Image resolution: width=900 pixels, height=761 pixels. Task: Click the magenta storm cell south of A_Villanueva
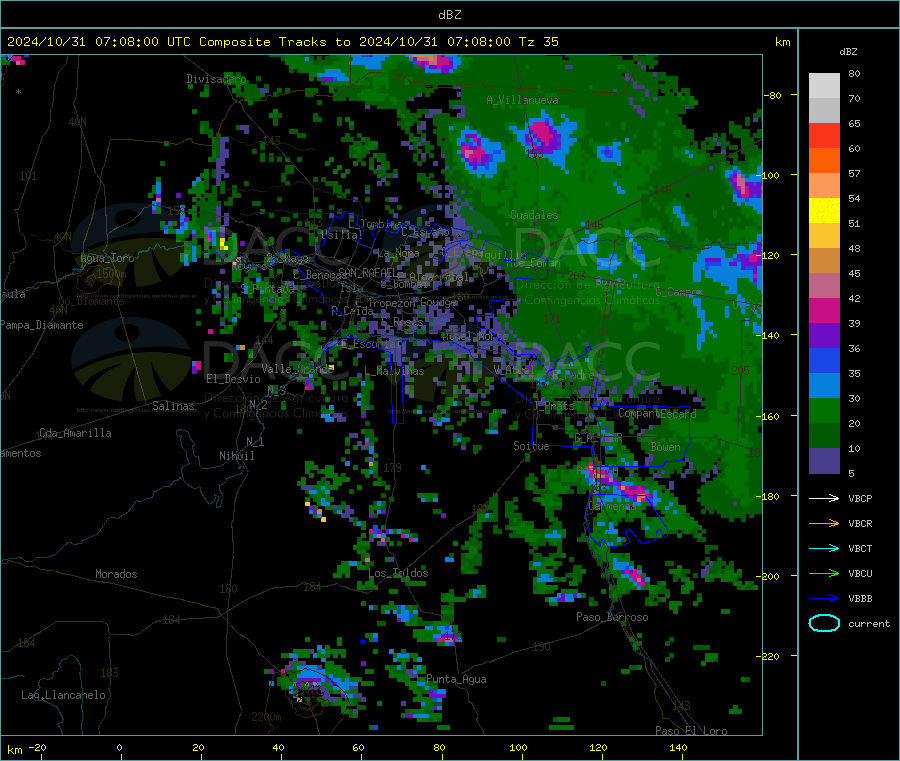coord(541,137)
